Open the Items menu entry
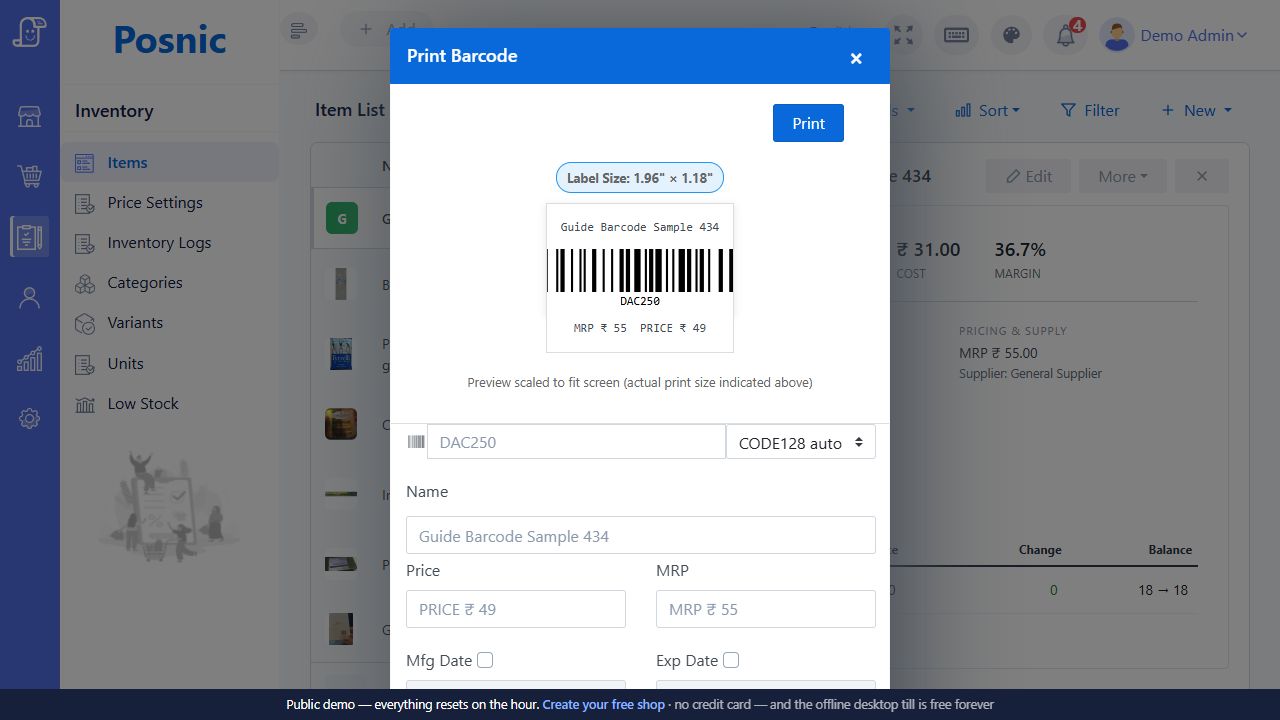This screenshot has height=720, width=1280. tap(170, 162)
